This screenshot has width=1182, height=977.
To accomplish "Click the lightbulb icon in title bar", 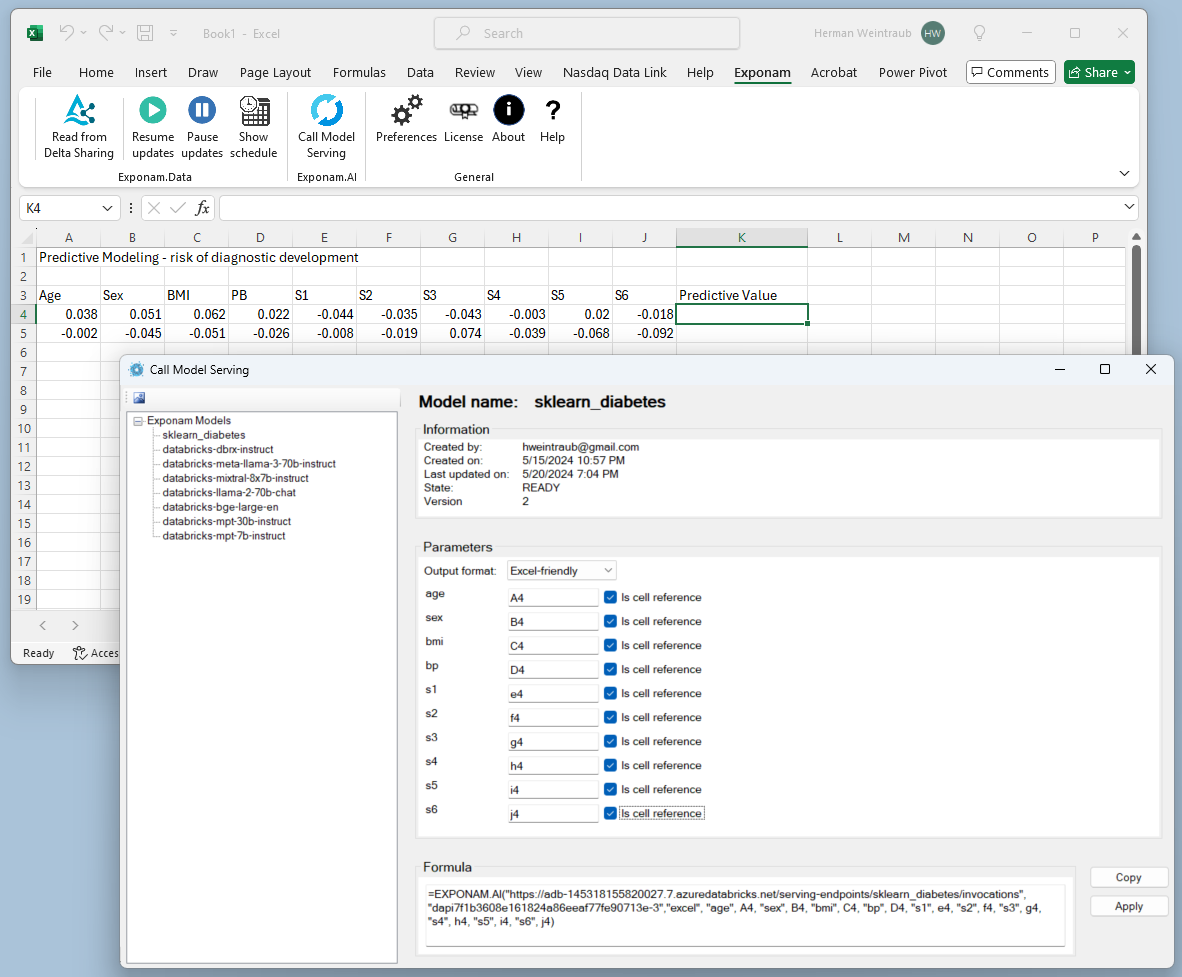I will [x=979, y=32].
